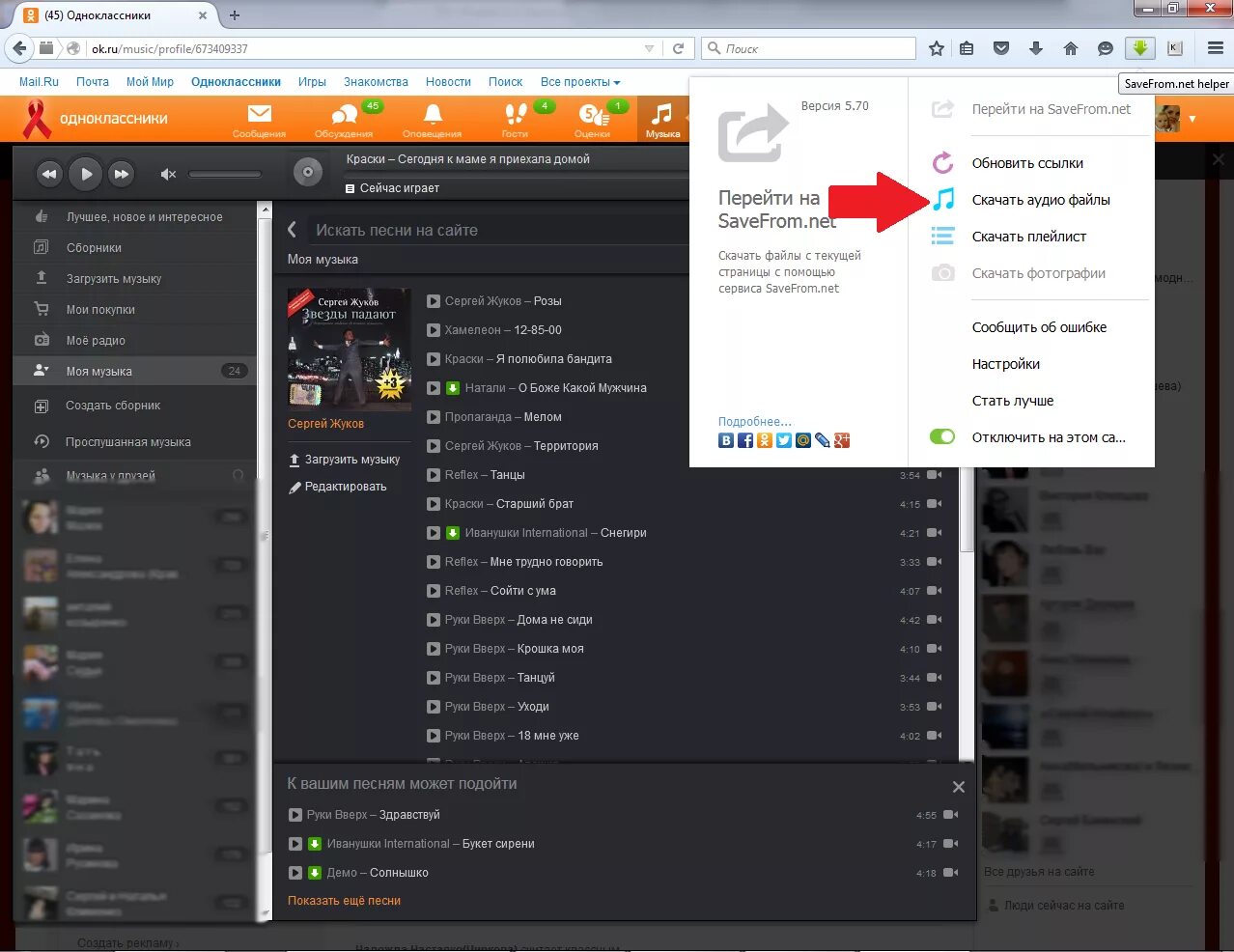Play Сергей Жуков – Розы
1234x952 pixels.
[434, 301]
